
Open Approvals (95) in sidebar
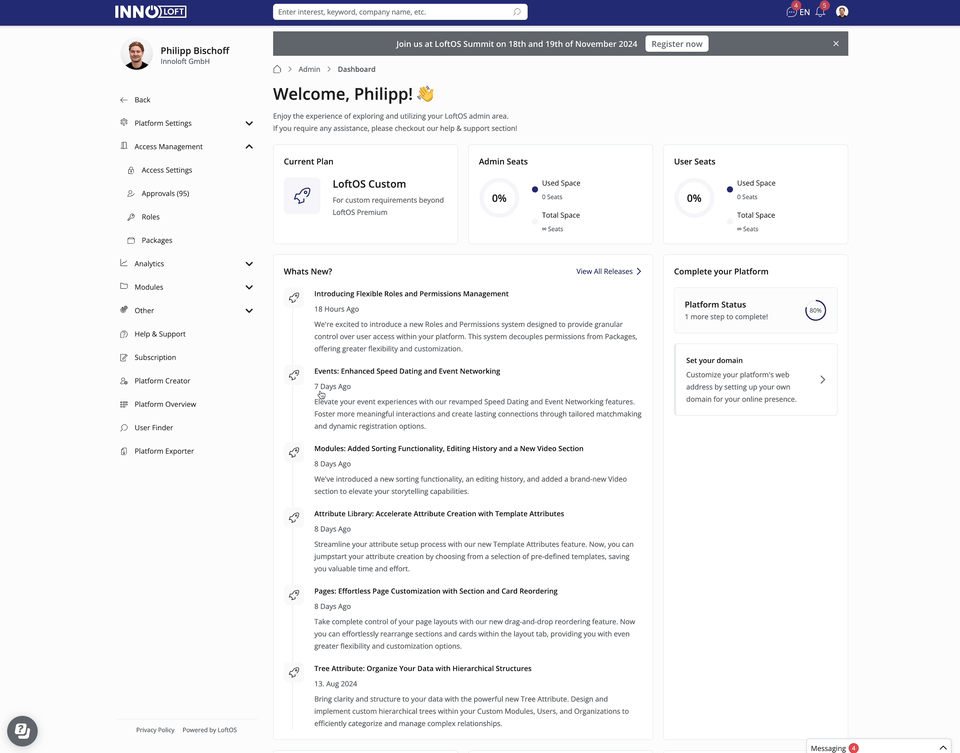(x=165, y=194)
